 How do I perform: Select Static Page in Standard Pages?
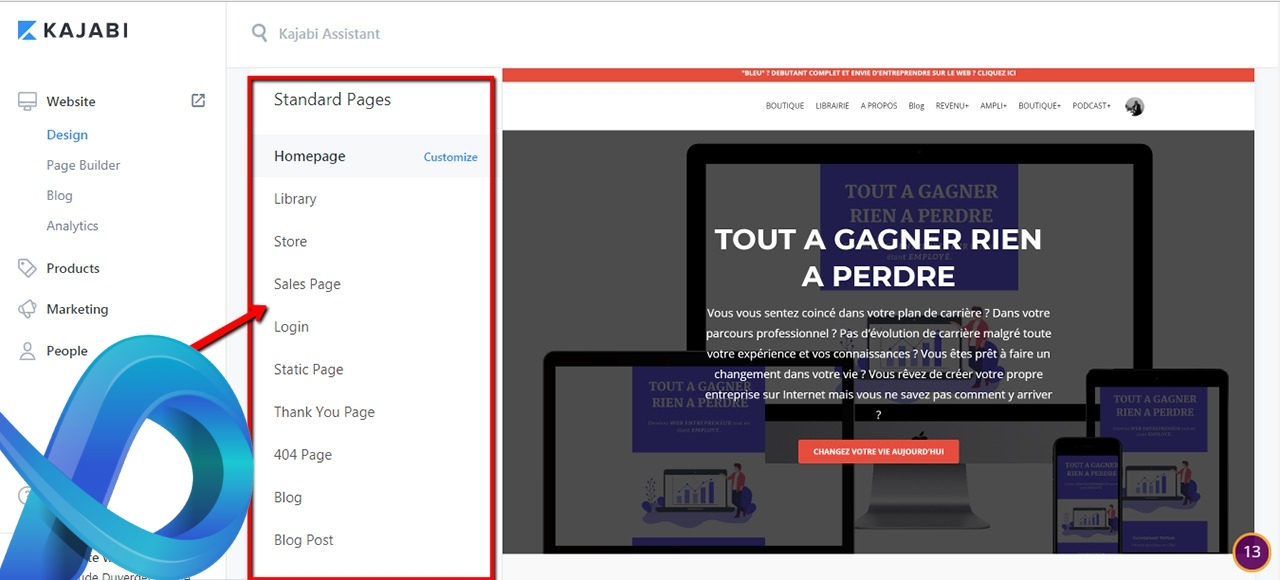308,369
